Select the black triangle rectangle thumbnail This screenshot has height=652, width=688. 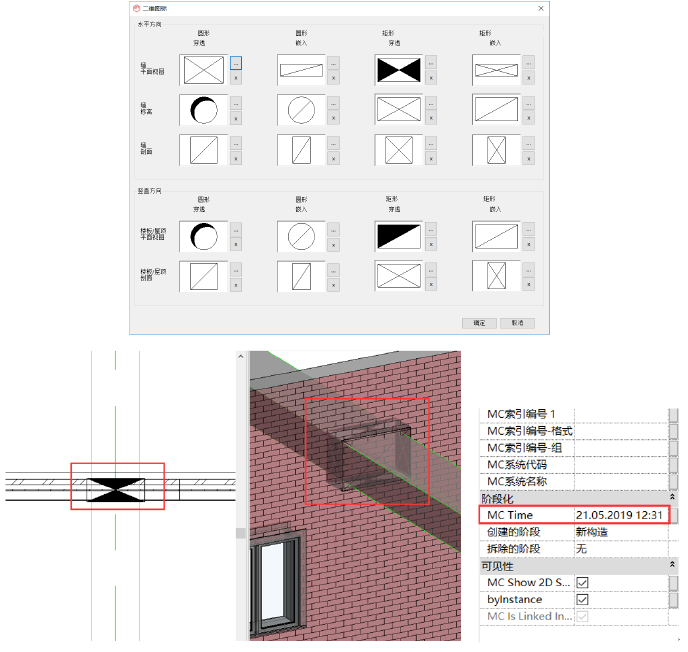[399, 236]
